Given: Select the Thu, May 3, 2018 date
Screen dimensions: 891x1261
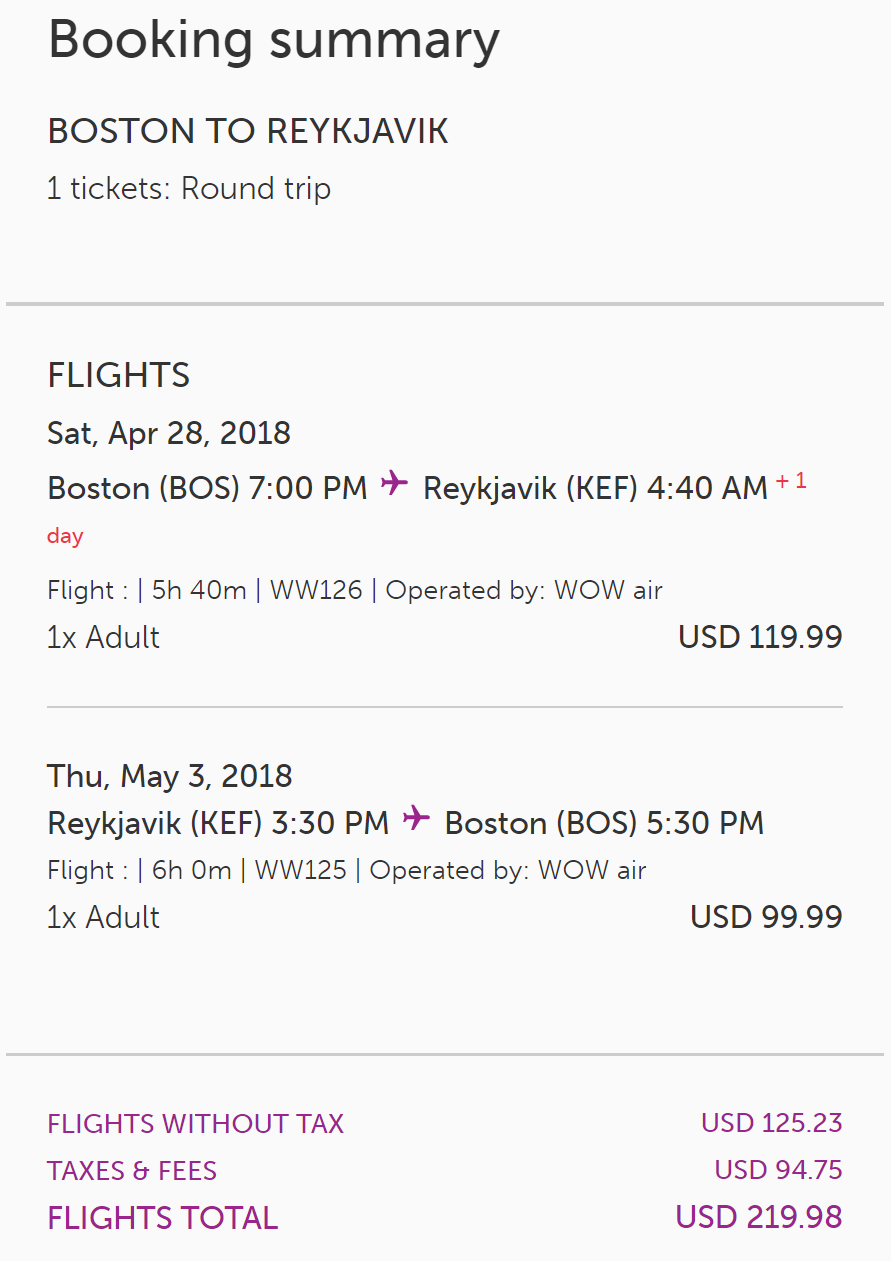Looking at the screenshot, I should (x=170, y=776).
